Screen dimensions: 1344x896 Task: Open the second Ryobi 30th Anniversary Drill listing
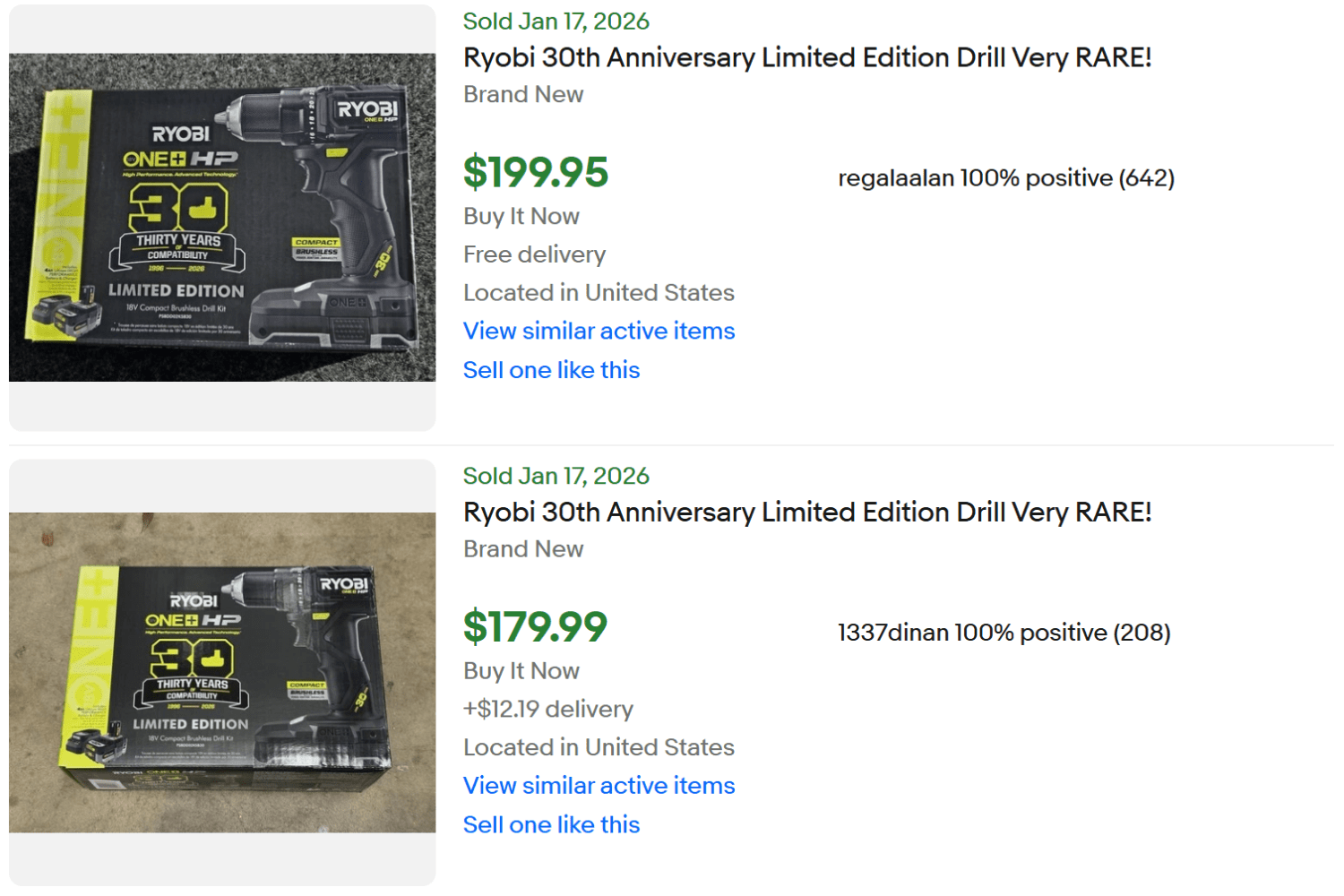point(806,513)
